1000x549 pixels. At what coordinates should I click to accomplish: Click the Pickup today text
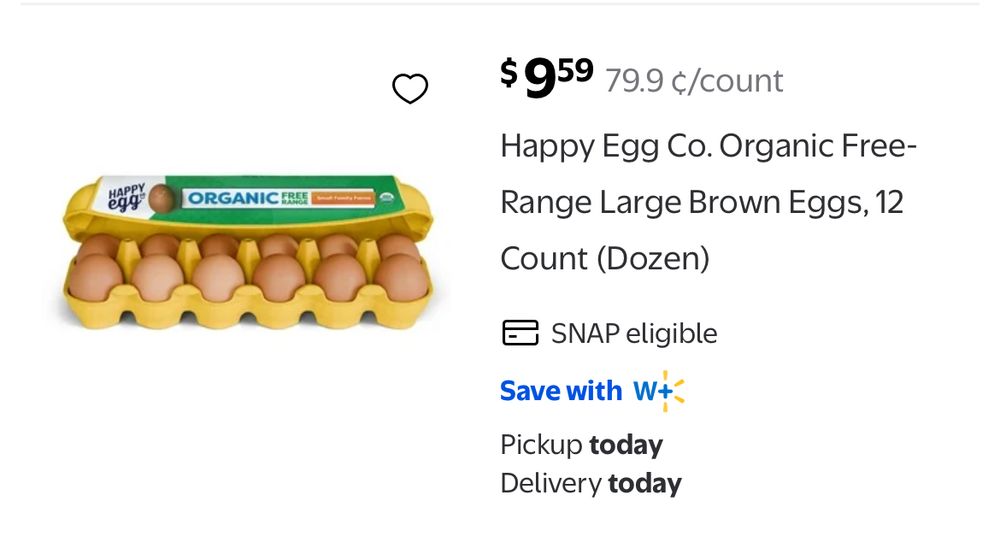(x=581, y=445)
